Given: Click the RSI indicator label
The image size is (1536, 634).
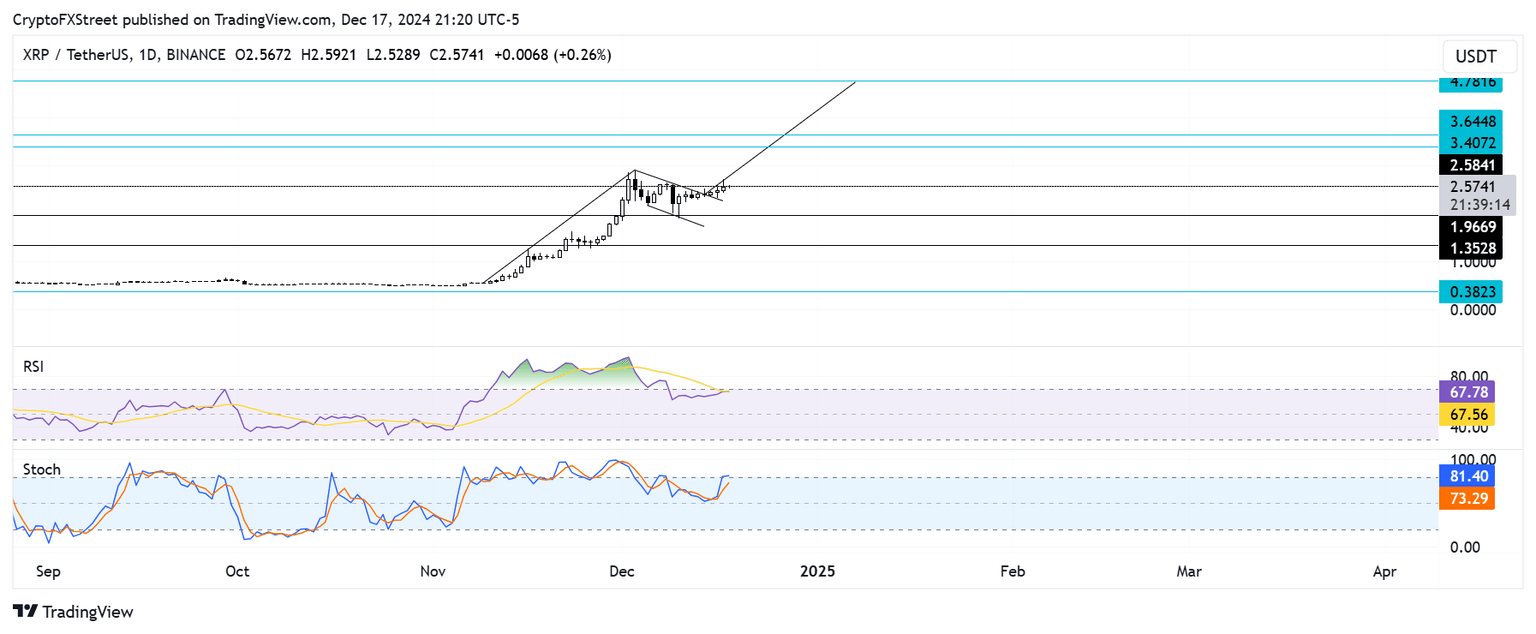Looking at the screenshot, I should pos(34,367).
